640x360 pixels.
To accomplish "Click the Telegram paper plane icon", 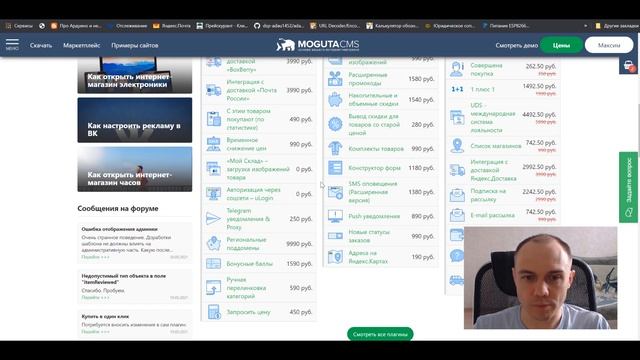I will coord(213,219).
